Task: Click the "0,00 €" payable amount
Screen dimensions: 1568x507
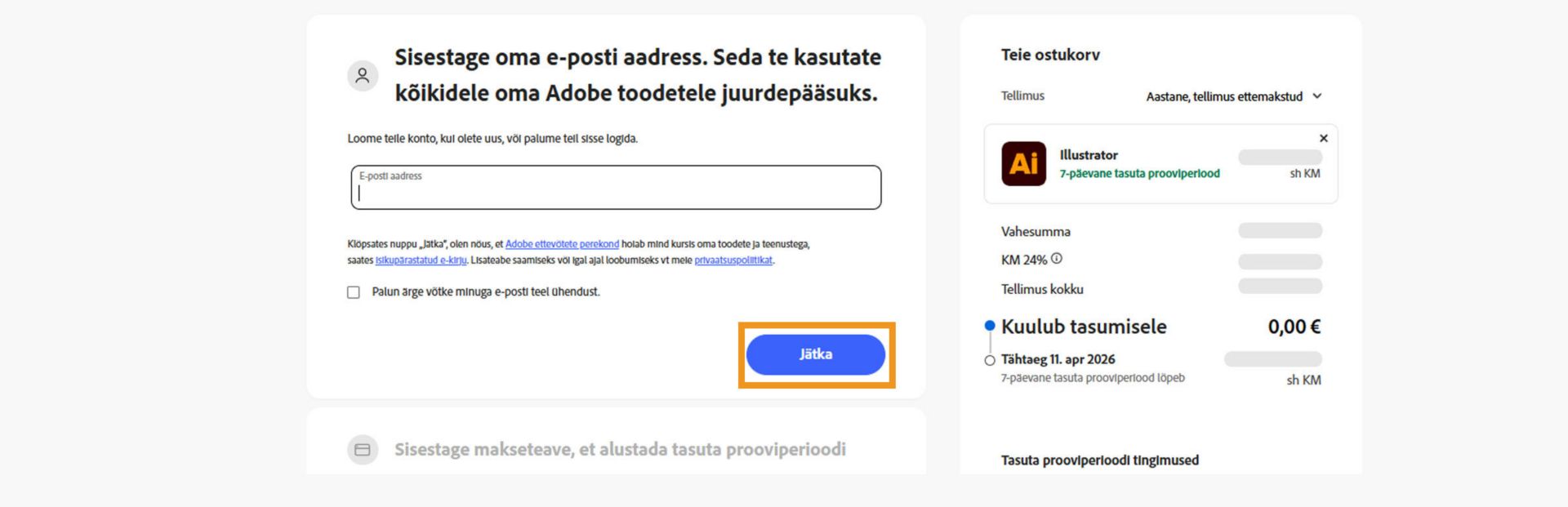Action: [x=1295, y=326]
